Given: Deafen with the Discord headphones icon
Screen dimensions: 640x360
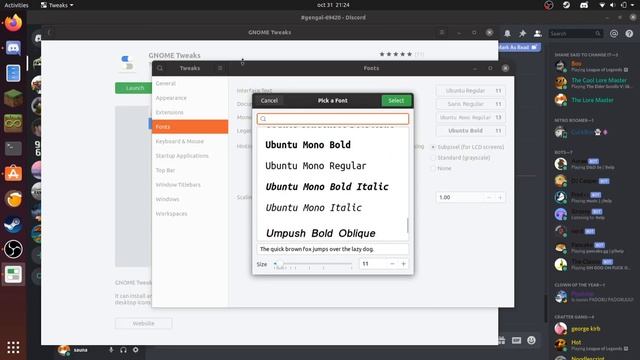Looking at the screenshot, I should (123, 350).
